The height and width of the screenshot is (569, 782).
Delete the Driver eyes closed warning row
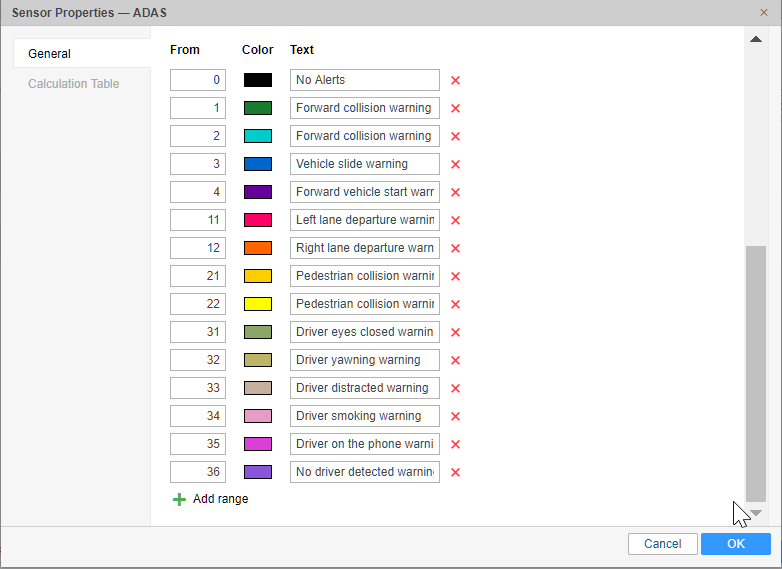pyautogui.click(x=455, y=332)
